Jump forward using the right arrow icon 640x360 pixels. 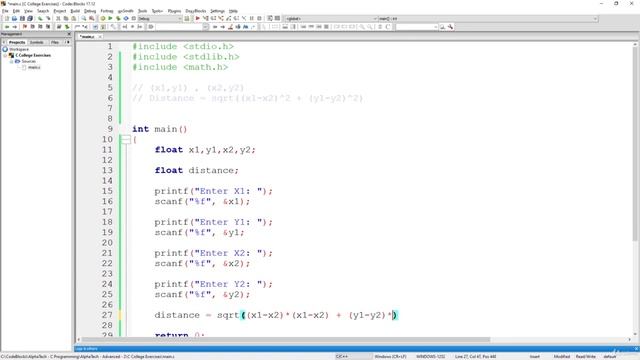[x=15, y=27]
